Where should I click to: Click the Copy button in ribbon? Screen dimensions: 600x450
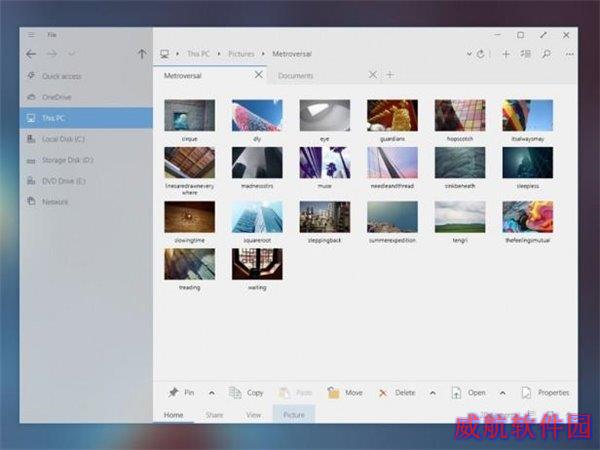click(x=246, y=393)
